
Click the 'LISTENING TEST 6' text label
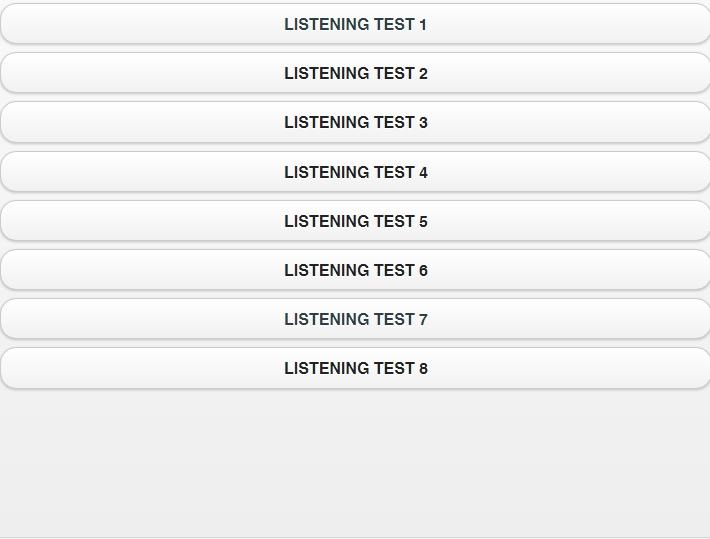(x=355, y=270)
